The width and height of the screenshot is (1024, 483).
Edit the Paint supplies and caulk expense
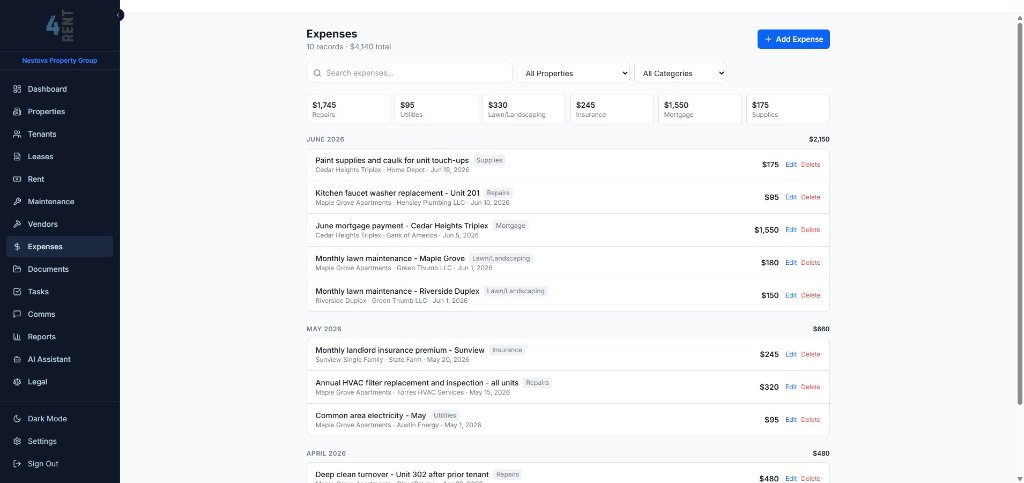[x=791, y=164]
